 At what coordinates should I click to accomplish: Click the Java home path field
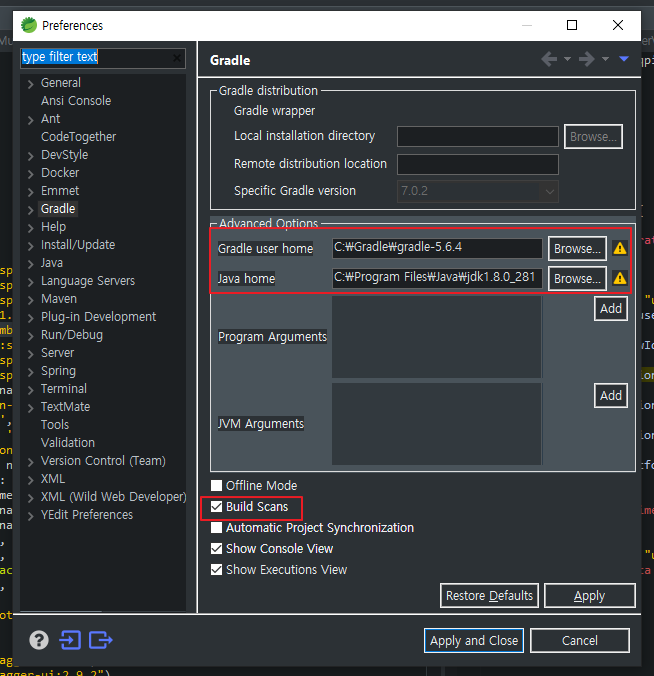437,278
